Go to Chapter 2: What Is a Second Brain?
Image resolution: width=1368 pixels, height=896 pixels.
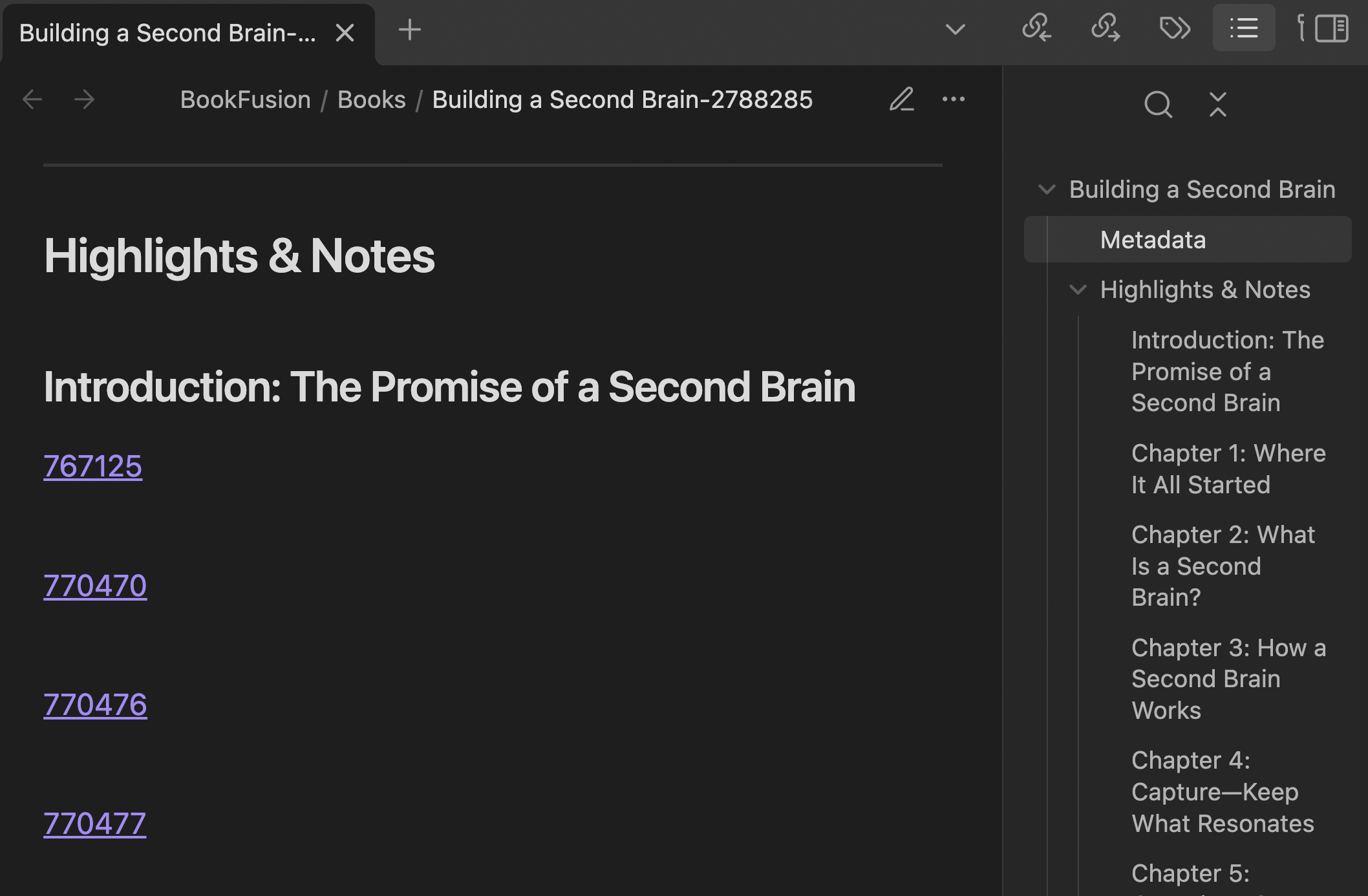pyautogui.click(x=1223, y=566)
